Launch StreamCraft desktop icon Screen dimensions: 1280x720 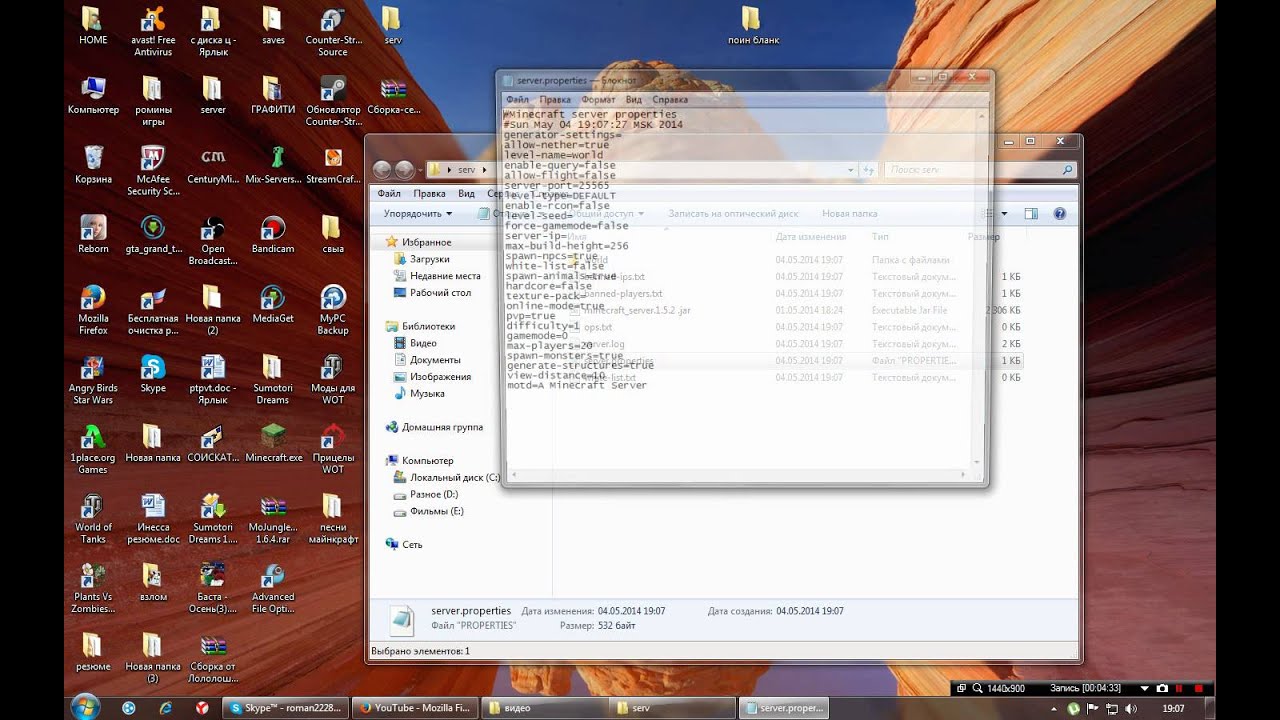tap(333, 165)
